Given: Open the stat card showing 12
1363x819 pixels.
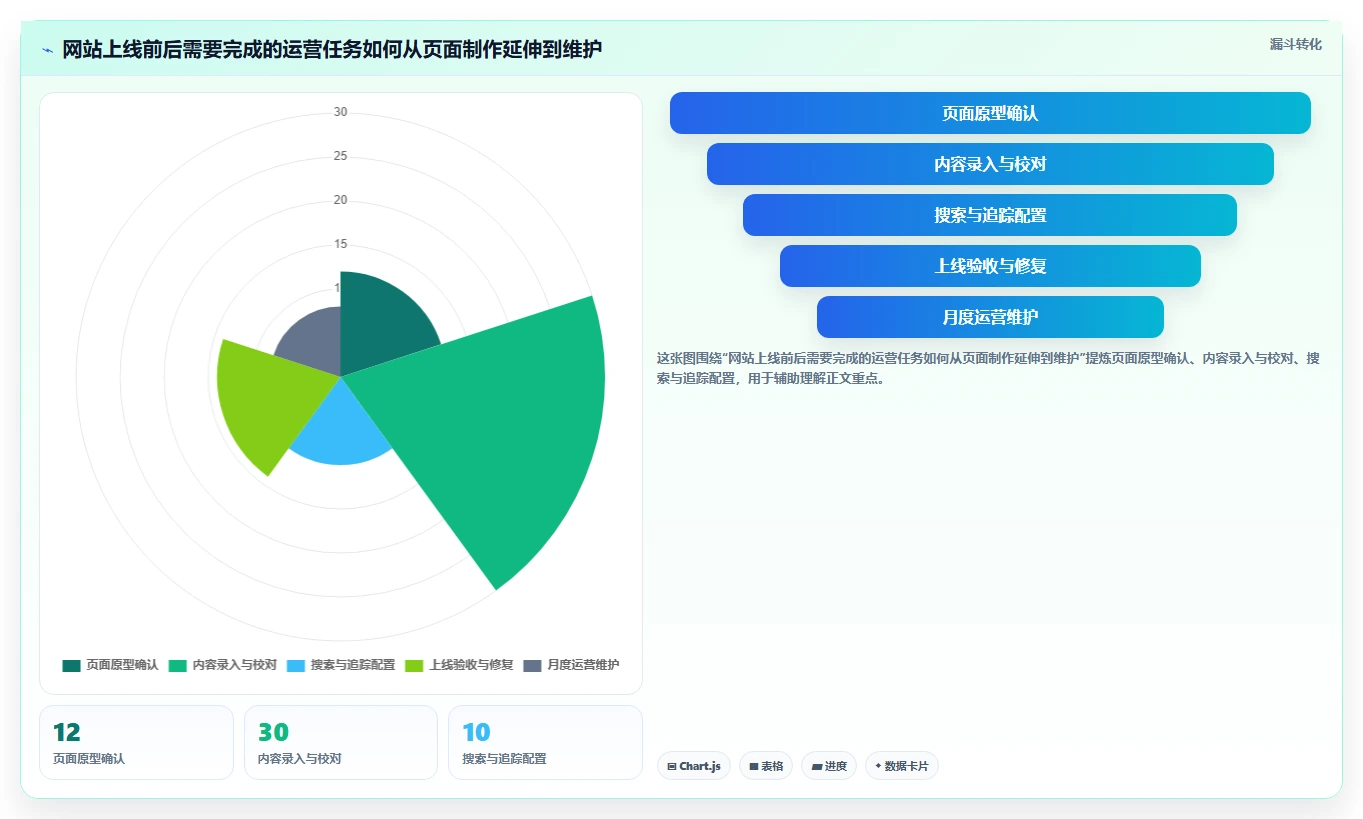Looking at the screenshot, I should 136,742.
